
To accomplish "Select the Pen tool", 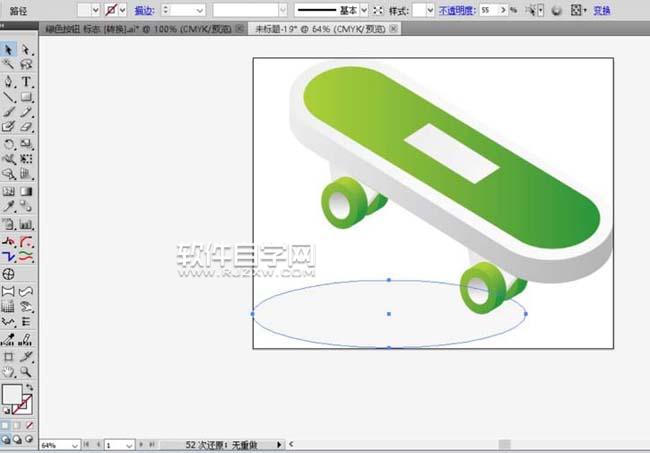I will pos(8,81).
